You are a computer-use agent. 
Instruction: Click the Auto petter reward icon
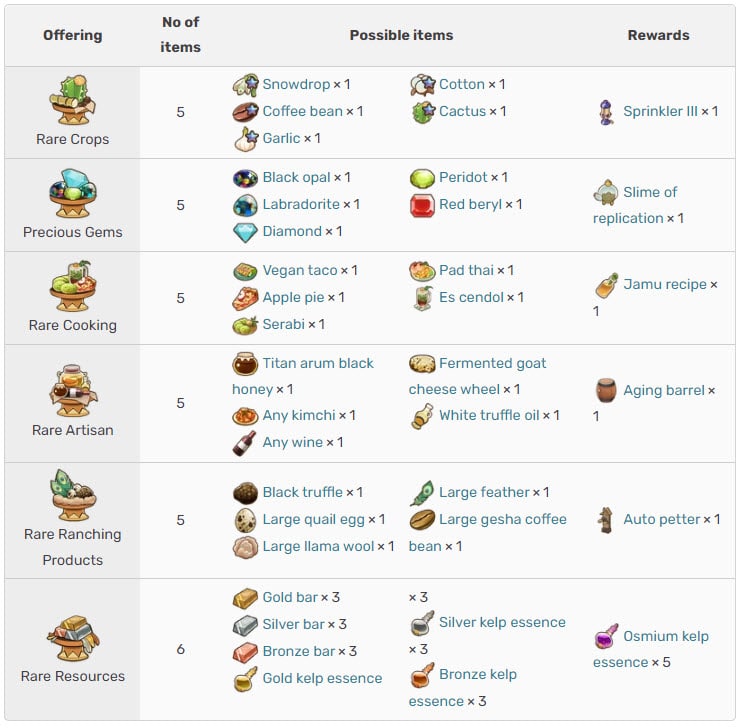[606, 520]
